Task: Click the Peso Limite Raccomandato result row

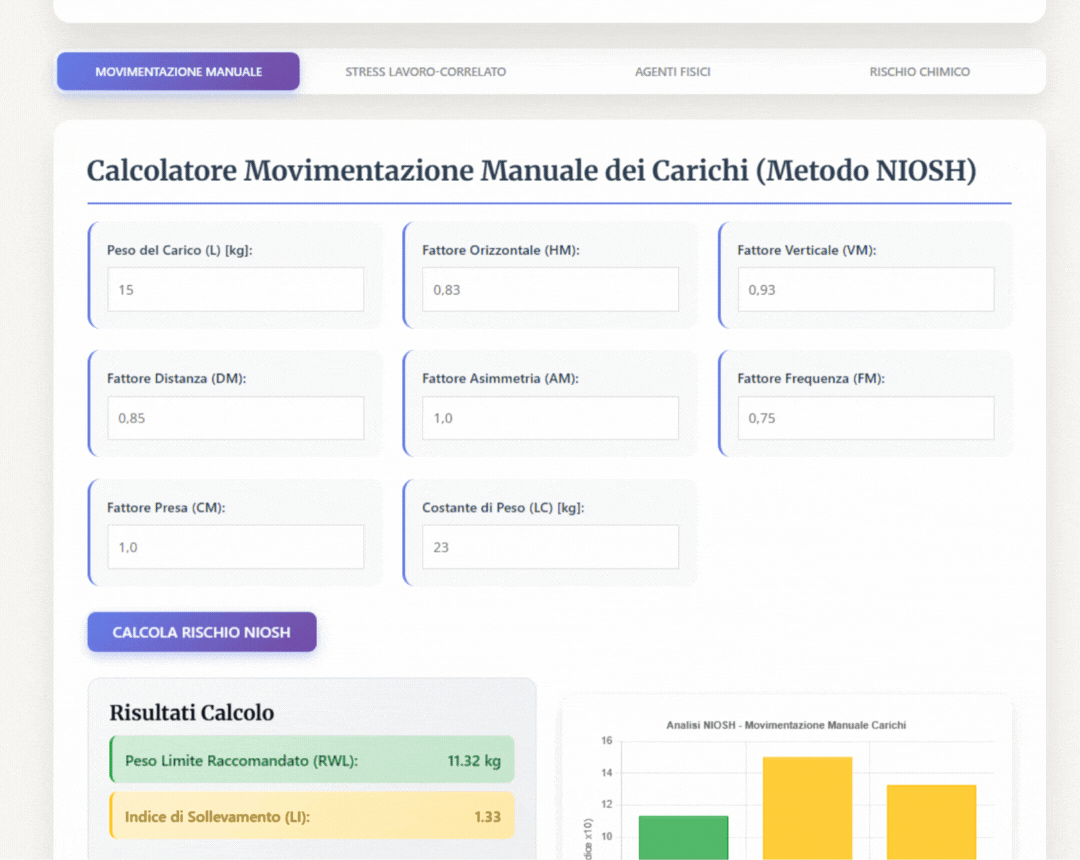Action: click(312, 760)
